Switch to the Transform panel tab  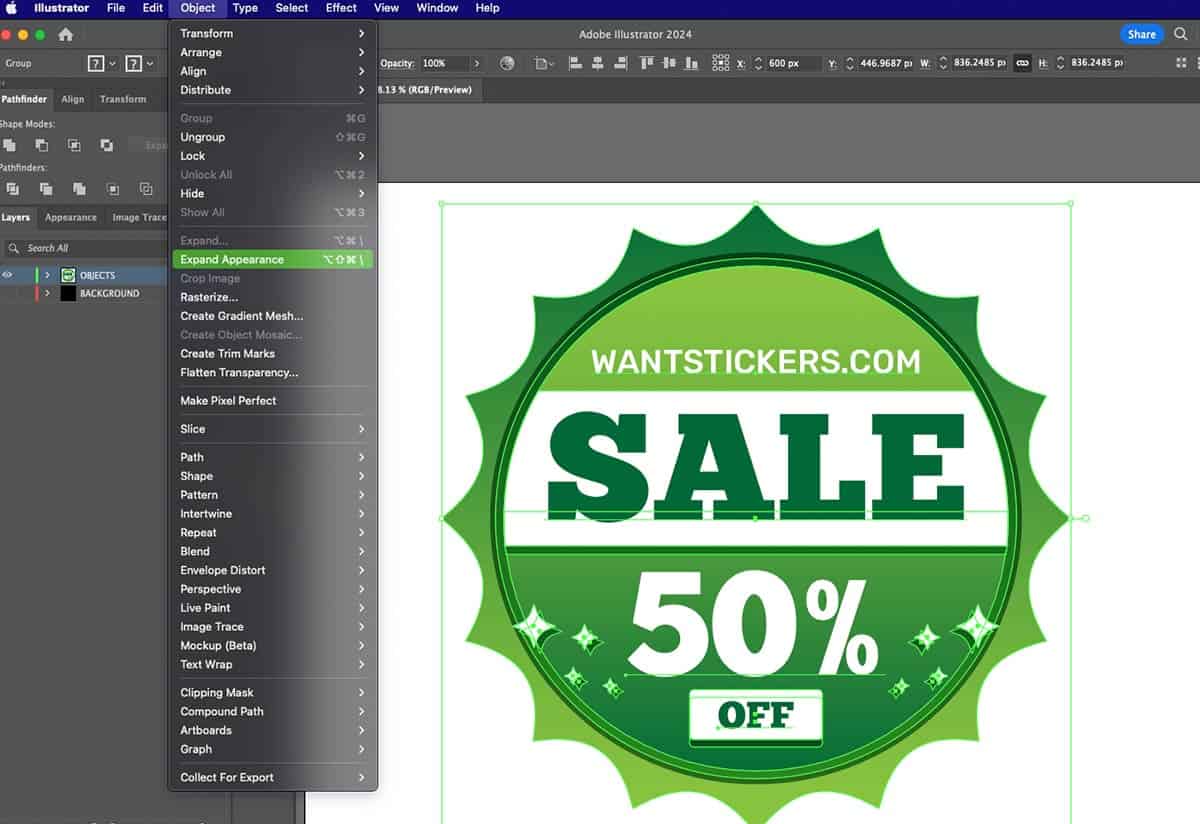pyautogui.click(x=123, y=99)
